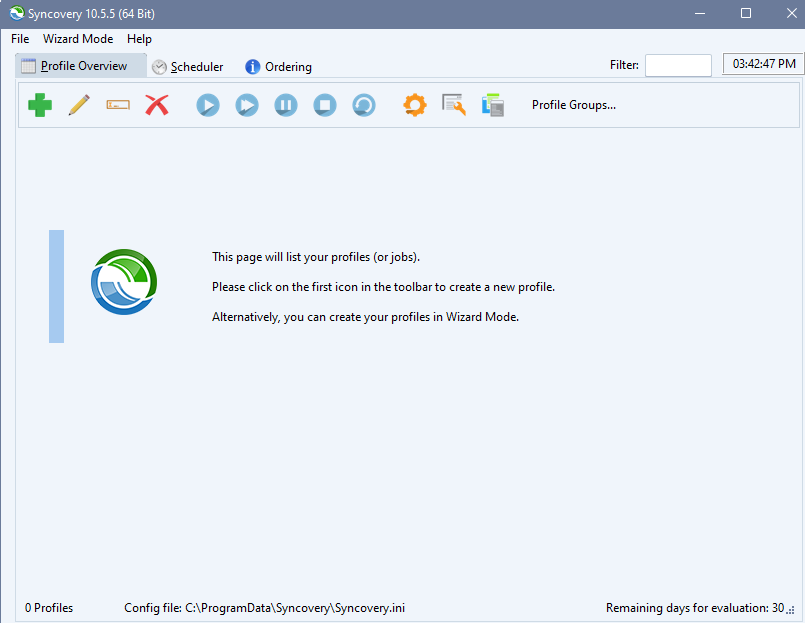805x623 pixels.
Task: Click 'Remaining days for evaluation: 30' text
Action: pos(695,608)
